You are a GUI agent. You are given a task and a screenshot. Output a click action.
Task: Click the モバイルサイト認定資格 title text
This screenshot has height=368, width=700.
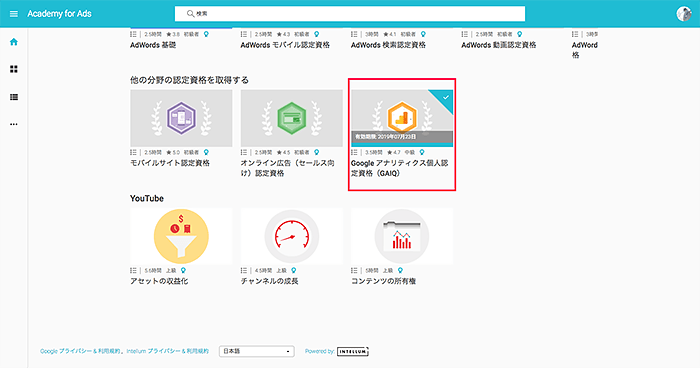pos(170,163)
